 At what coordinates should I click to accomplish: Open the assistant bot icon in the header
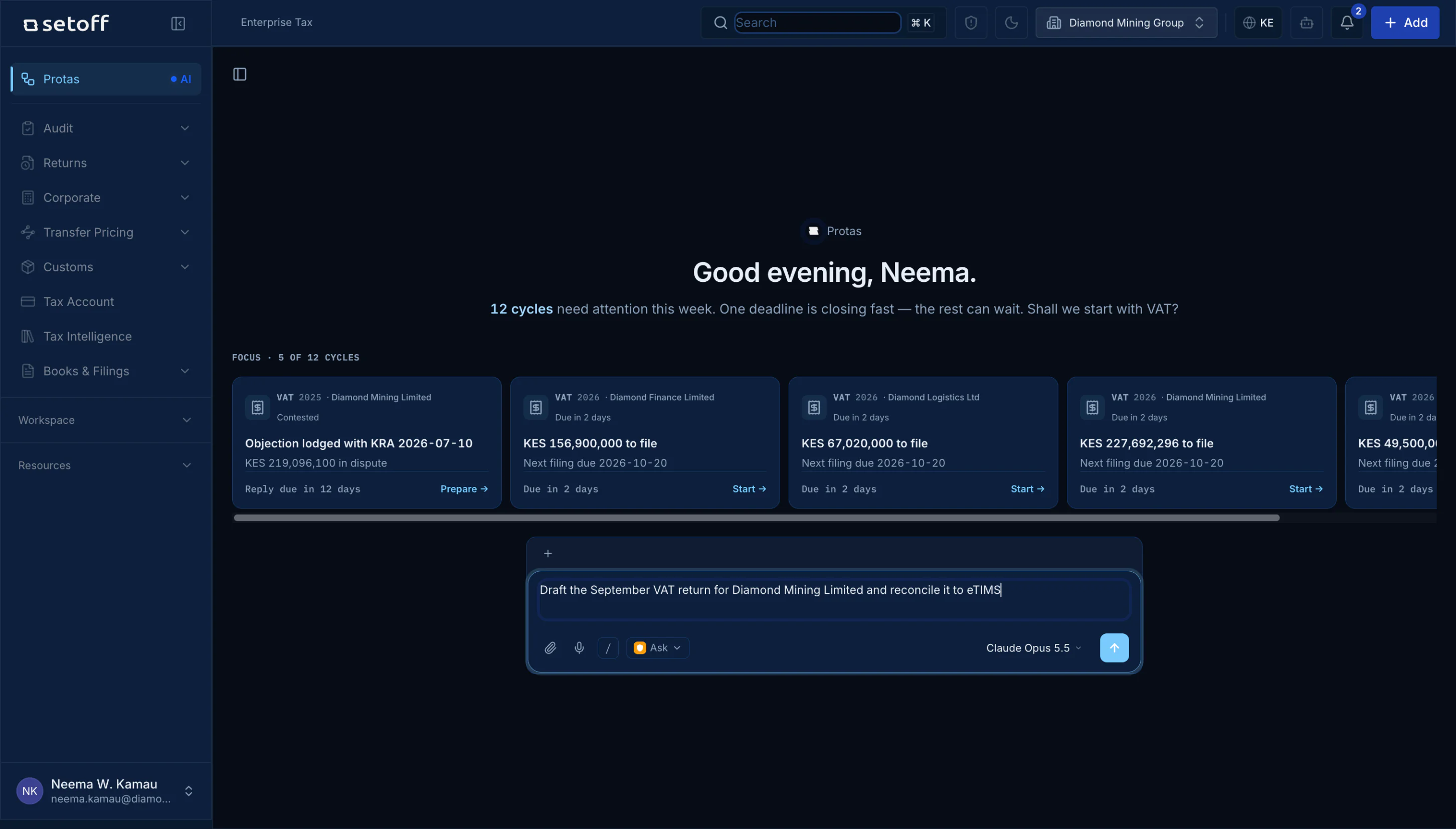tap(1306, 23)
